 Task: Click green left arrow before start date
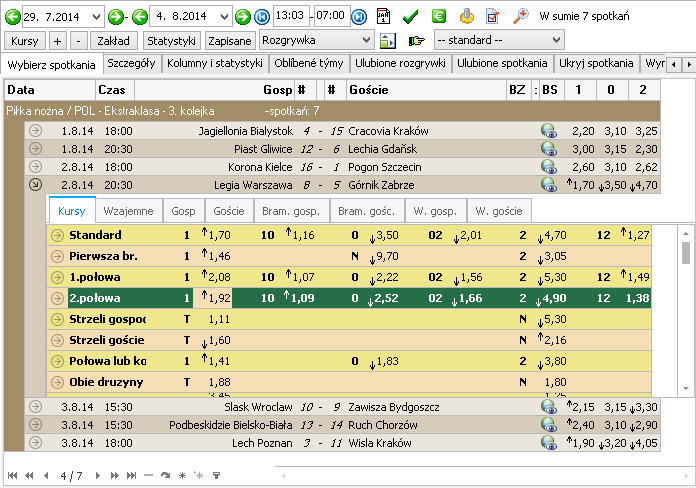(x=12, y=16)
